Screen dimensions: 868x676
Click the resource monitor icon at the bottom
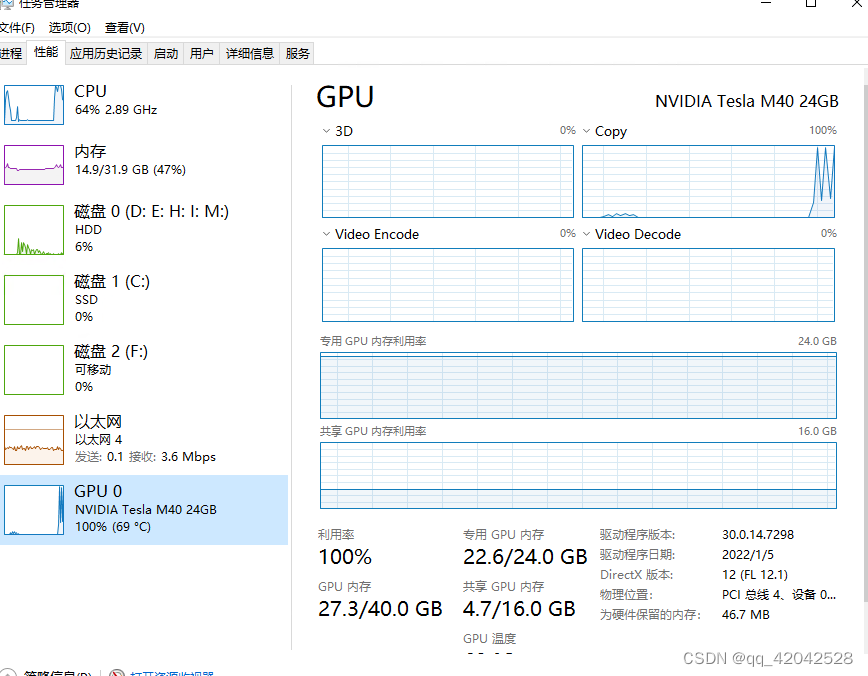click(x=117, y=672)
